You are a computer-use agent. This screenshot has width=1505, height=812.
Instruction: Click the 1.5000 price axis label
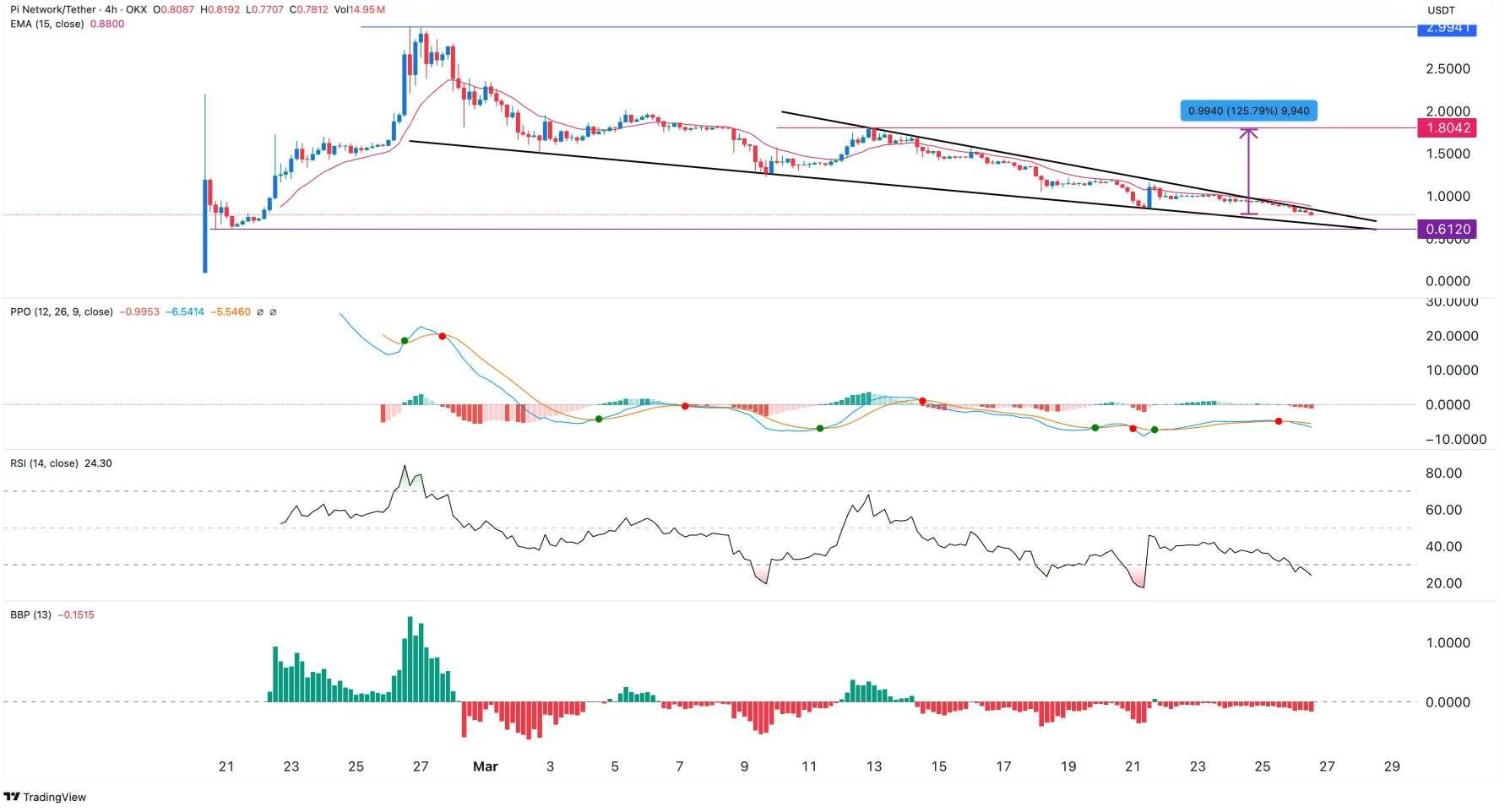coord(1448,154)
